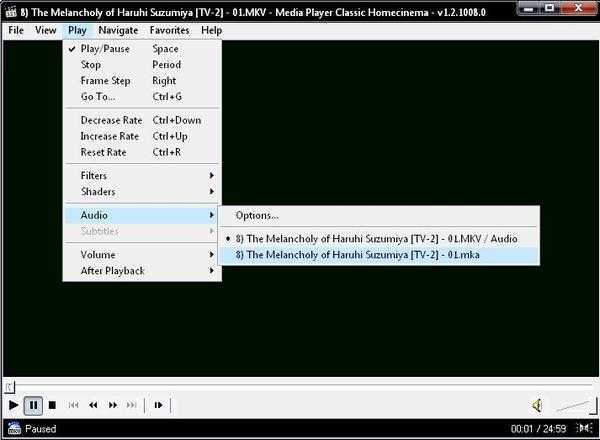The image size is (600, 440).
Task: Click the status bar icon beside Paused
Action: click(x=14, y=429)
